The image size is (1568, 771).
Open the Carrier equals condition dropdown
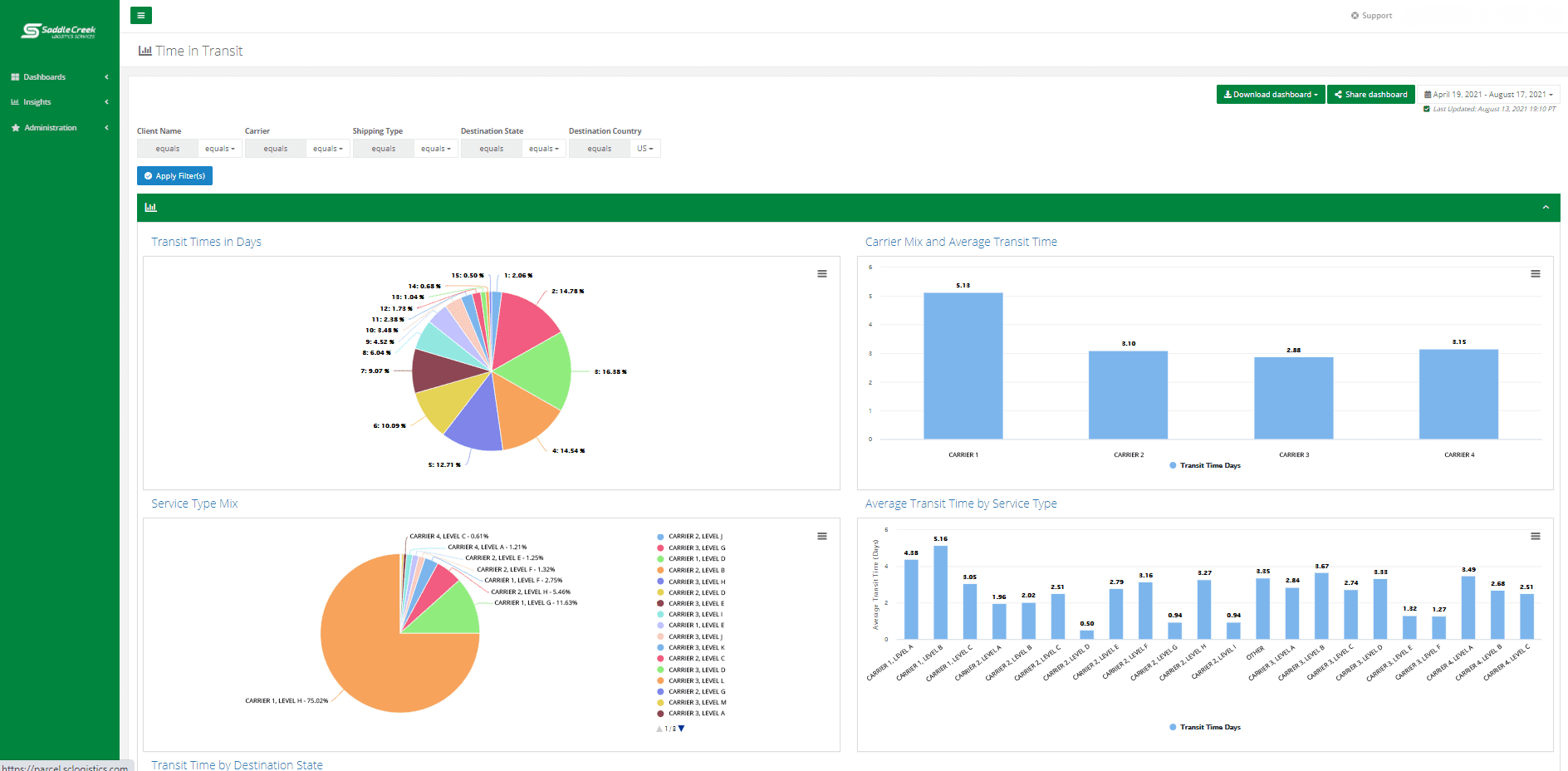(x=327, y=148)
